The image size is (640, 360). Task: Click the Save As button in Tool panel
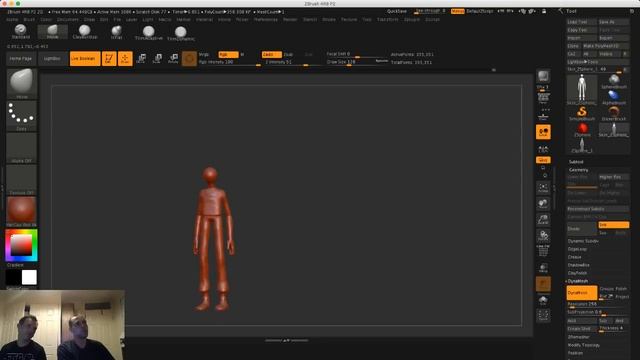point(613,22)
